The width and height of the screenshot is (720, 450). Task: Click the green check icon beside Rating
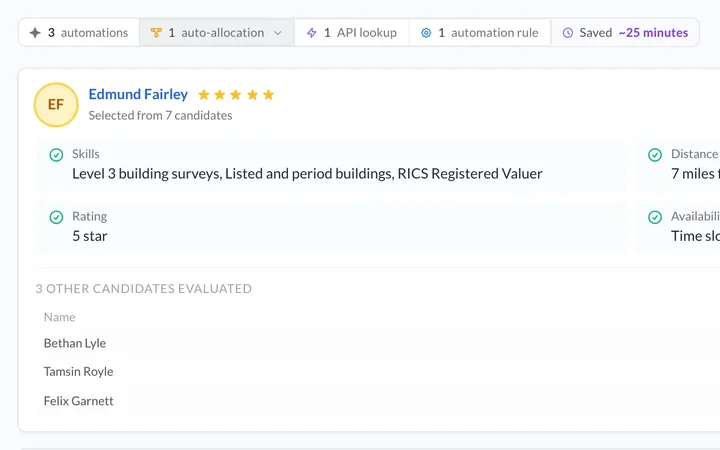(56, 217)
